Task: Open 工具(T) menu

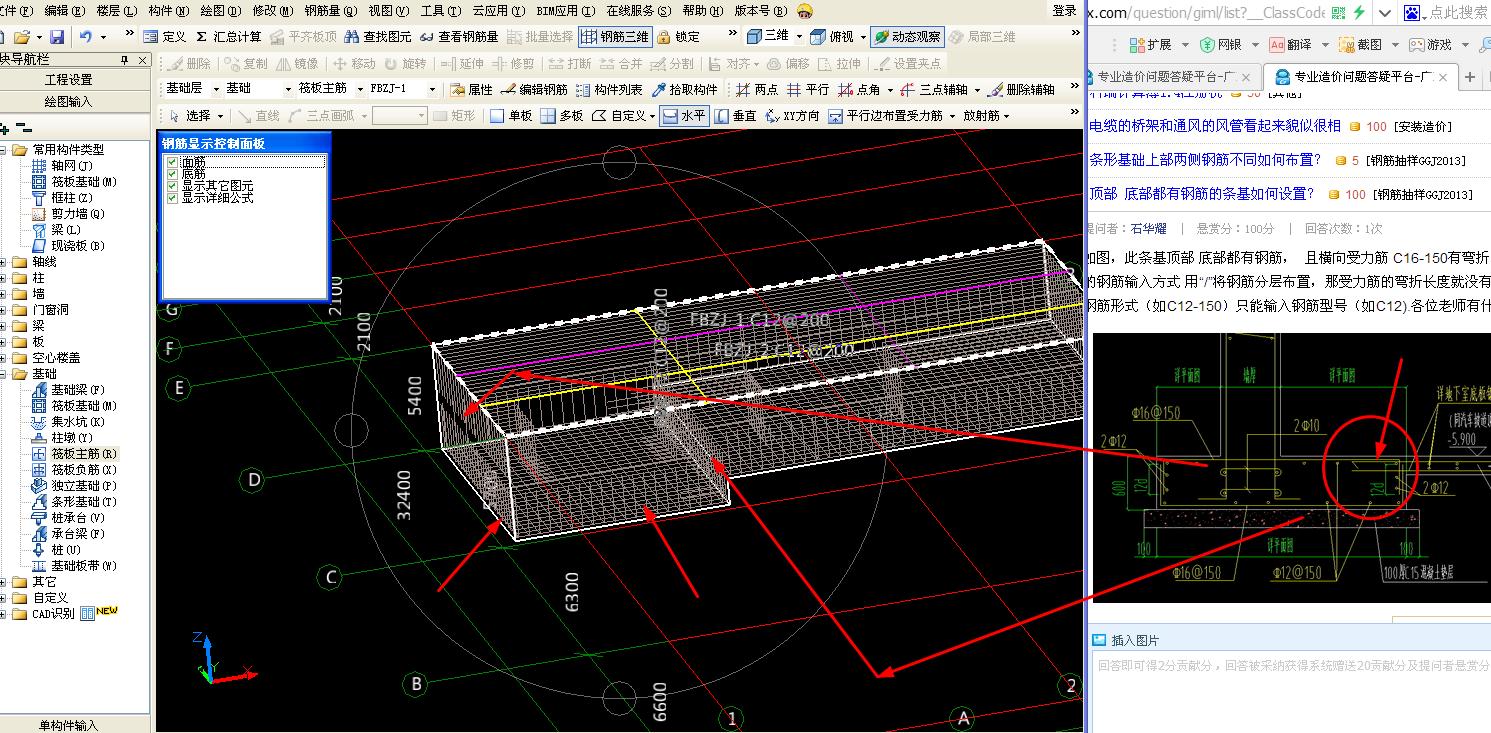Action: click(x=440, y=11)
